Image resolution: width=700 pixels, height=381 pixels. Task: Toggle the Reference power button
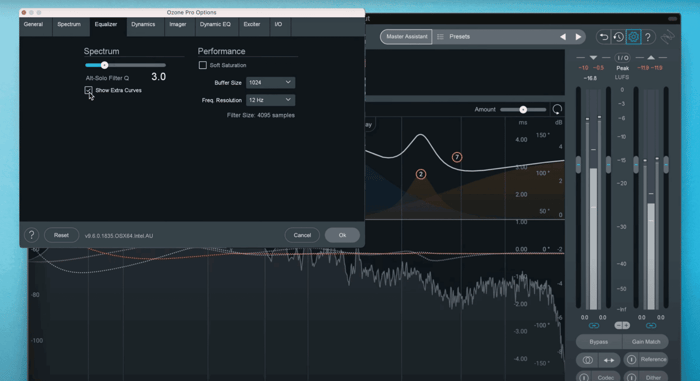[x=631, y=360]
